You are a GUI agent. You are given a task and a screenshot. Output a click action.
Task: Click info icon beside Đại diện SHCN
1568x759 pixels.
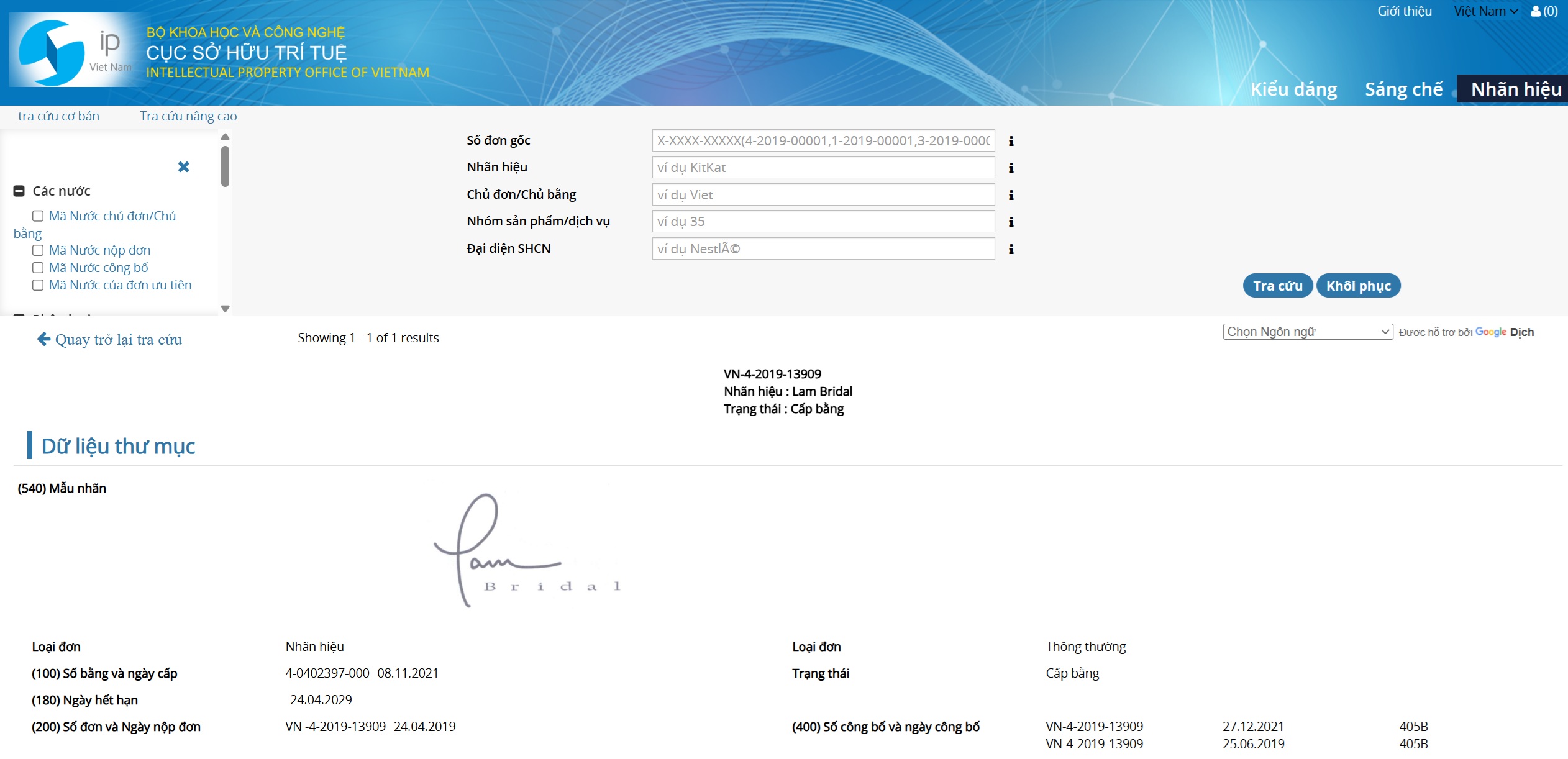tap(1011, 250)
